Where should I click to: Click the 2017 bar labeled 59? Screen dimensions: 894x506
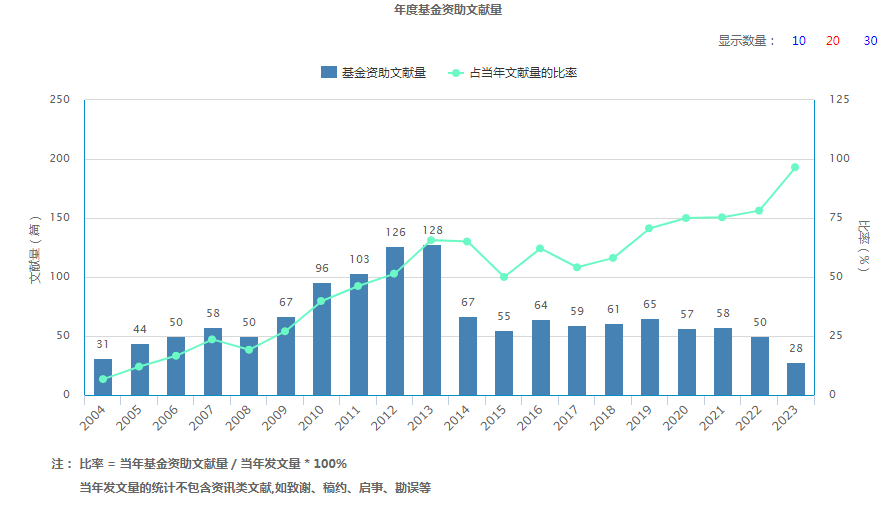tap(577, 361)
